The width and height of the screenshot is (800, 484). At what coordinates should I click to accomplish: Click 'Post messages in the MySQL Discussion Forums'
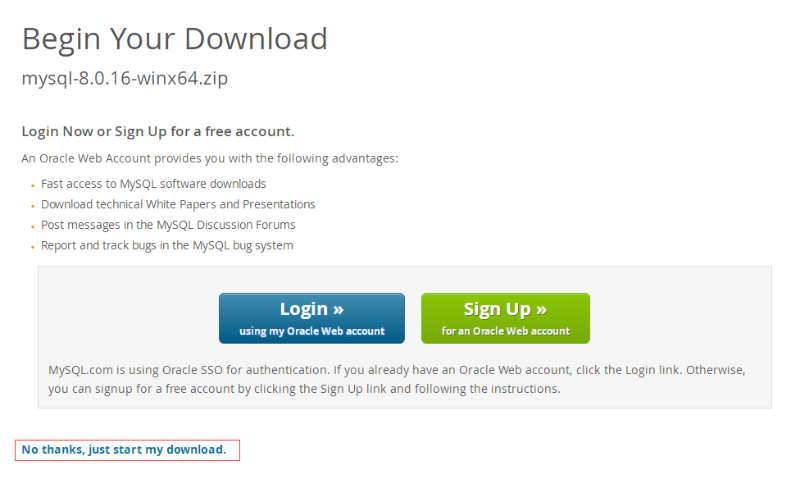pyautogui.click(x=168, y=225)
